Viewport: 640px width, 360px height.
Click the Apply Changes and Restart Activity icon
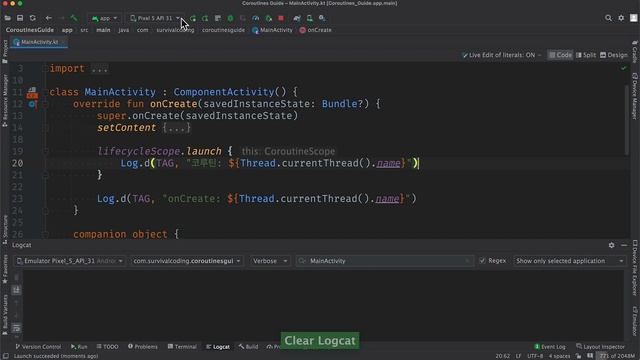tap(205, 18)
